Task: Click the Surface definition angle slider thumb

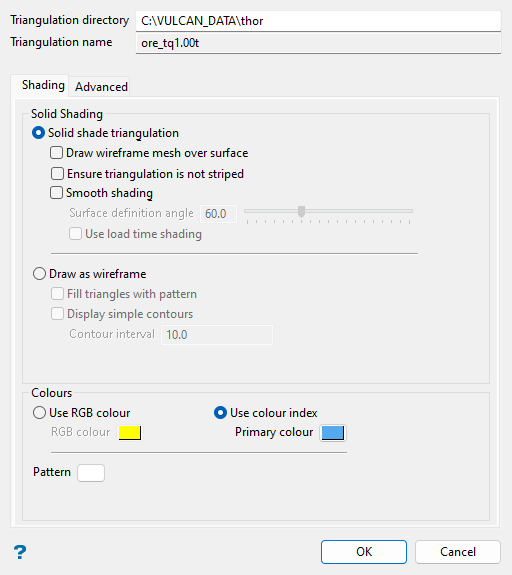Action: tap(301, 211)
